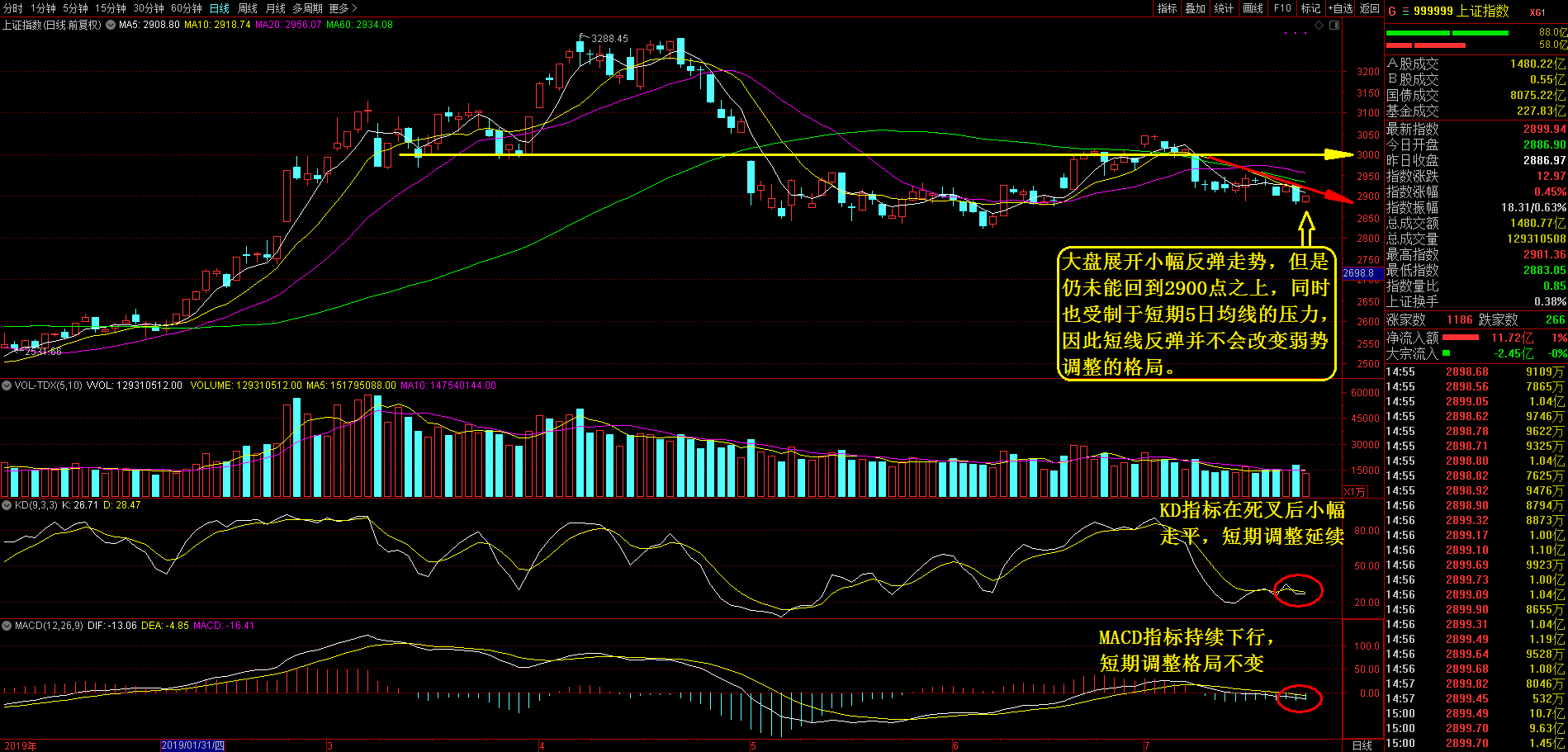The width and height of the screenshot is (1568, 752).
Task: Click the KD K: 26.71 value label
Action: [x=81, y=505]
